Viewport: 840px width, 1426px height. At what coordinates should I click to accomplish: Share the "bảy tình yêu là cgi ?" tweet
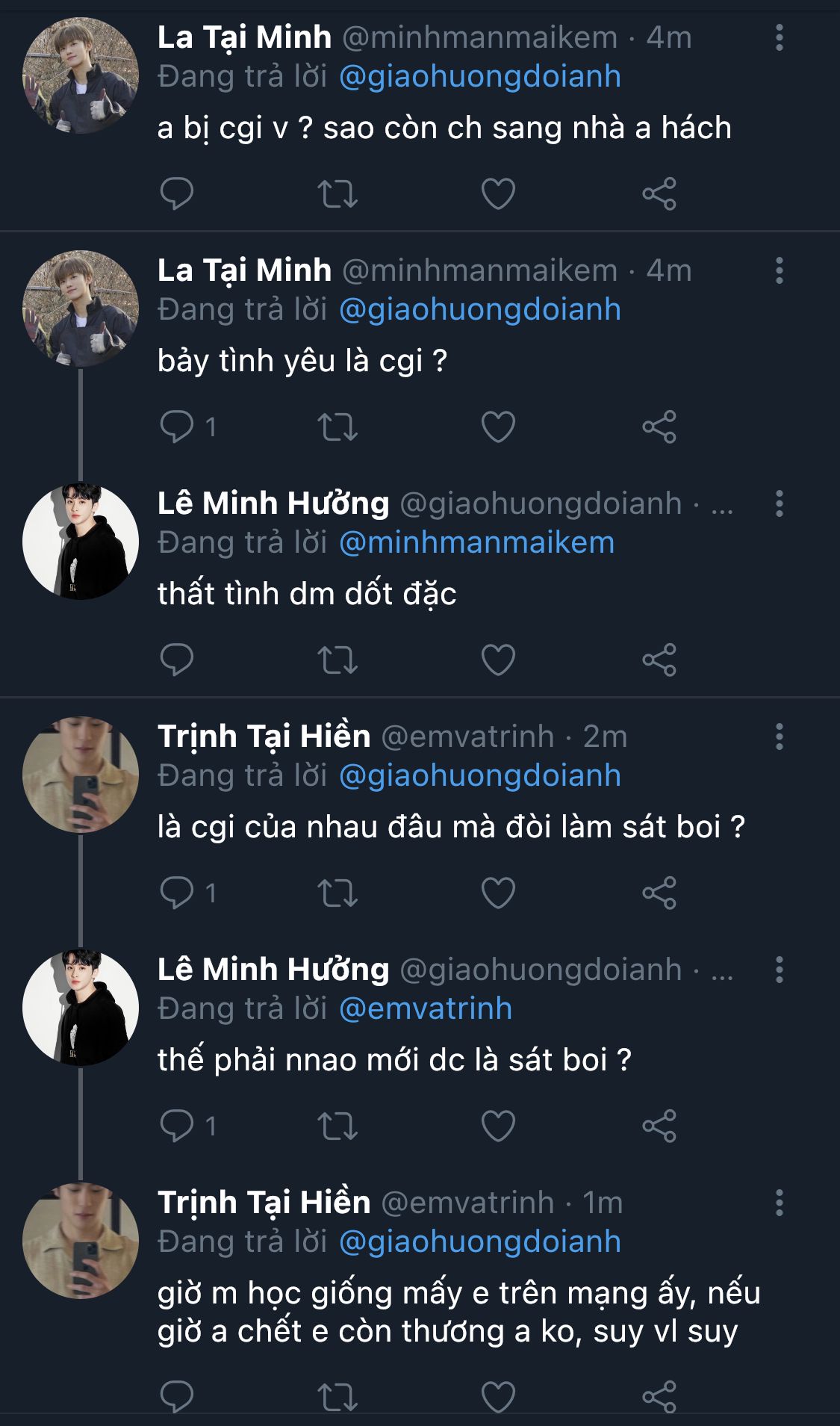(x=659, y=427)
